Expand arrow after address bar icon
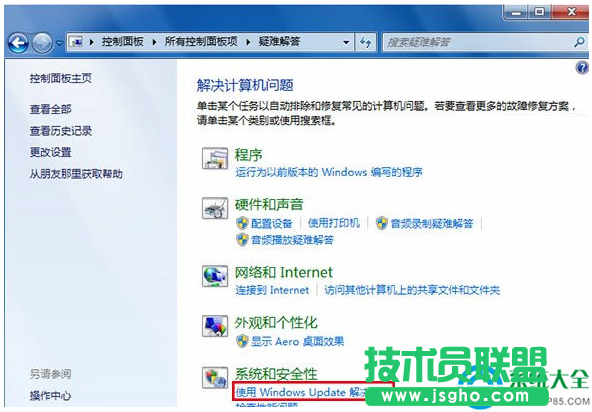This screenshot has height=412, width=592. click(x=92, y=42)
